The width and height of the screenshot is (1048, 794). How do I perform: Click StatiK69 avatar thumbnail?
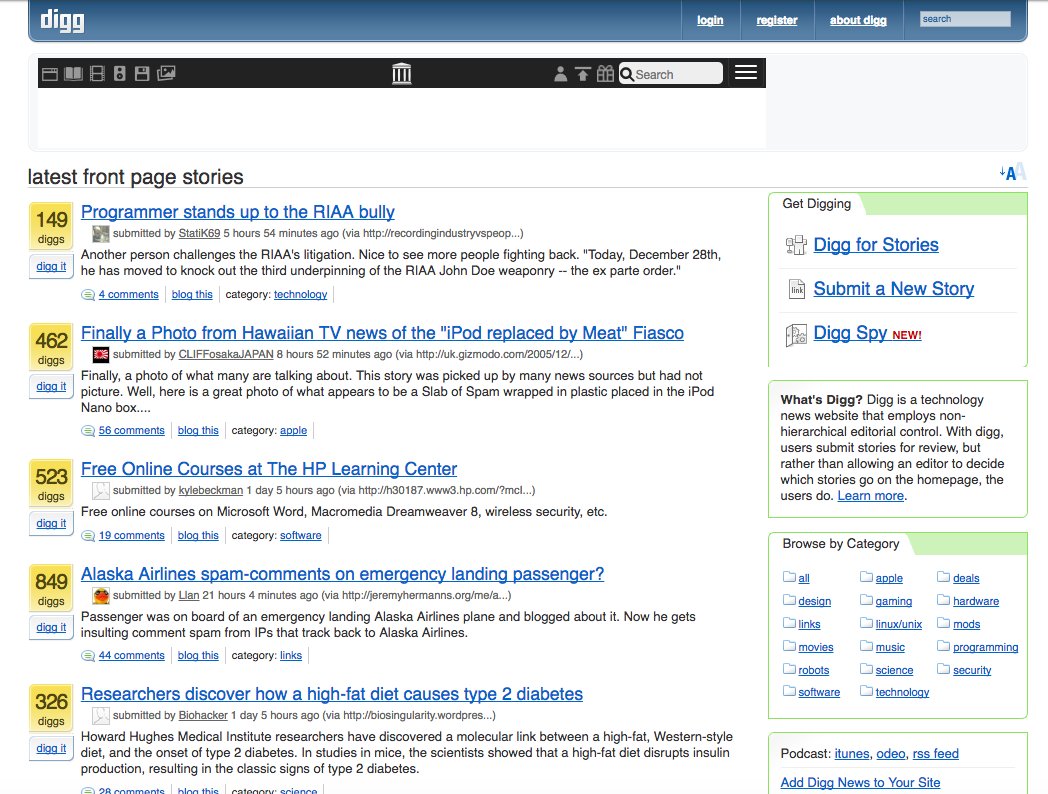tap(100, 234)
